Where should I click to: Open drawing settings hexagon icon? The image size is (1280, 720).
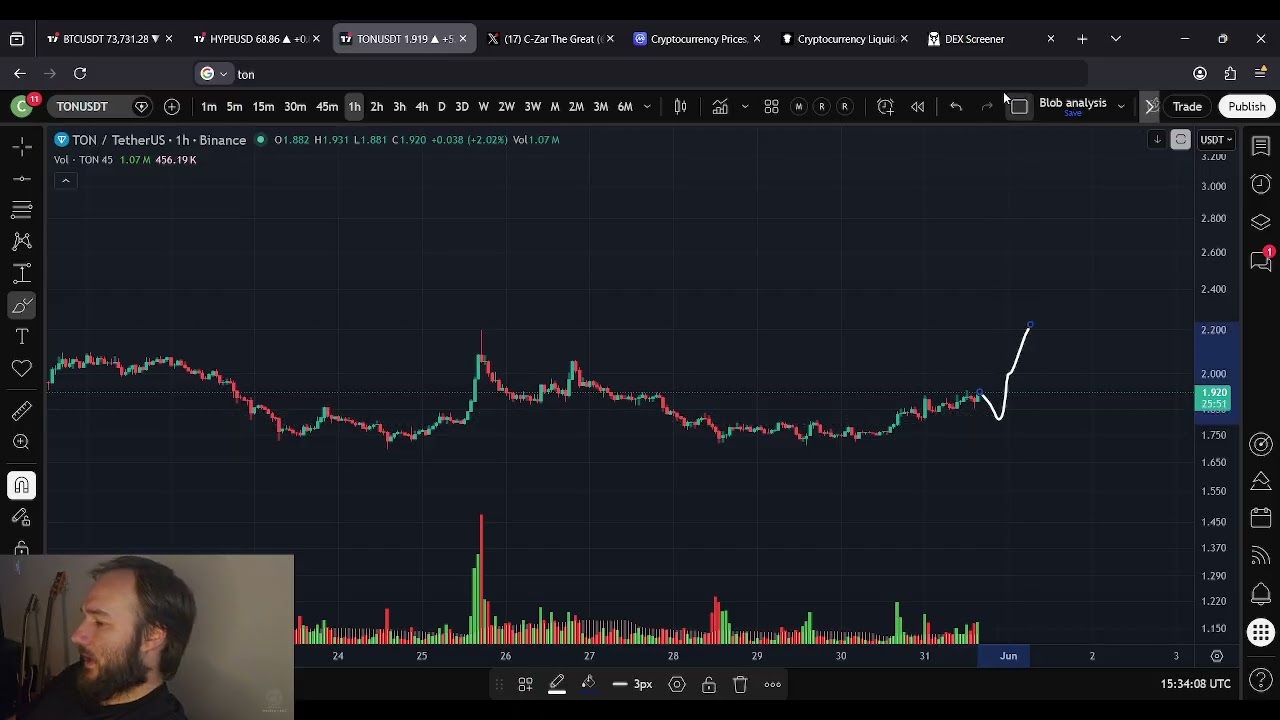[x=677, y=684]
